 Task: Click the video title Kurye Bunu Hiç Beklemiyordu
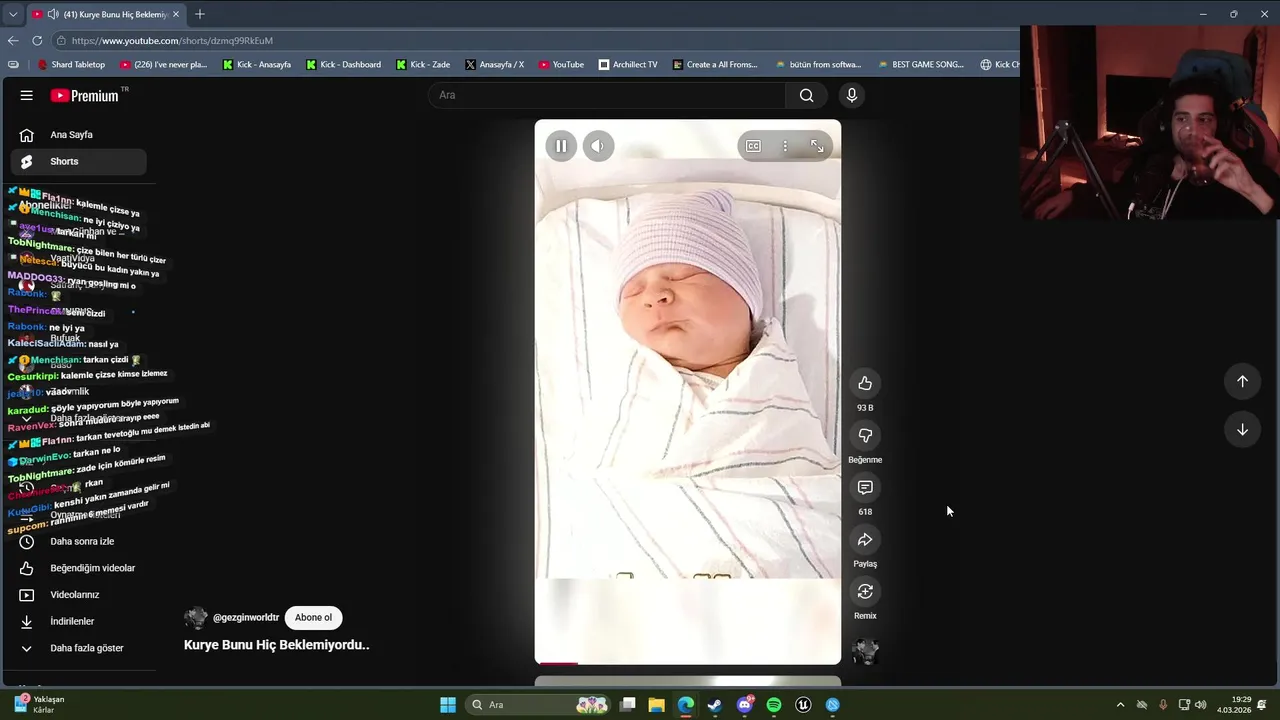tap(277, 645)
